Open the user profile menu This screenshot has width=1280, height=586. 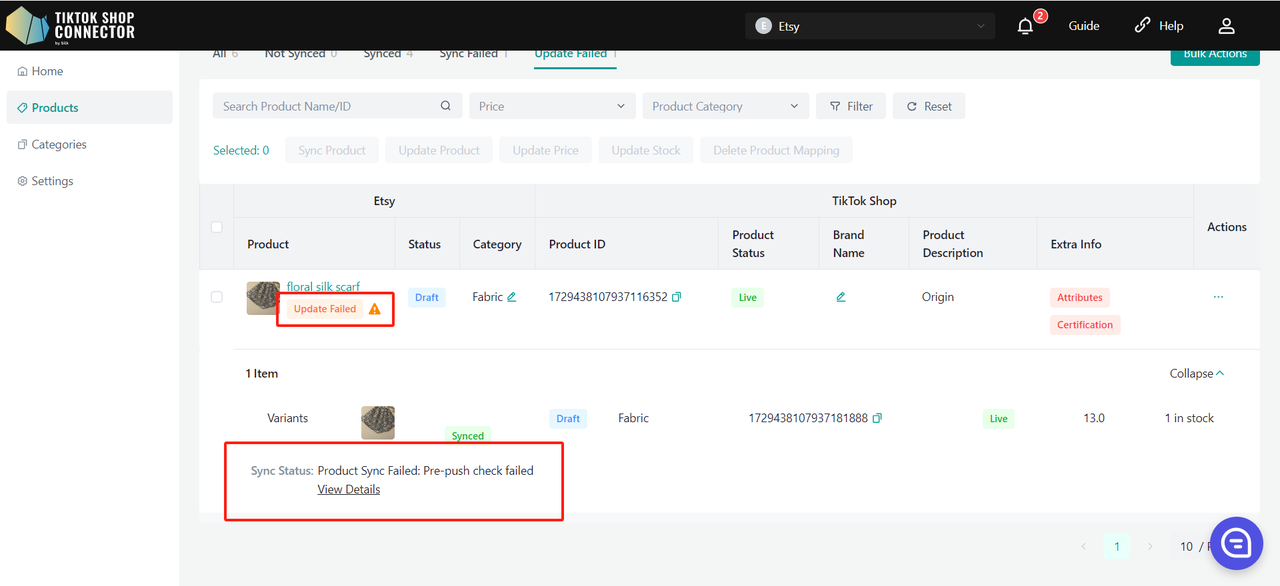click(x=1226, y=26)
